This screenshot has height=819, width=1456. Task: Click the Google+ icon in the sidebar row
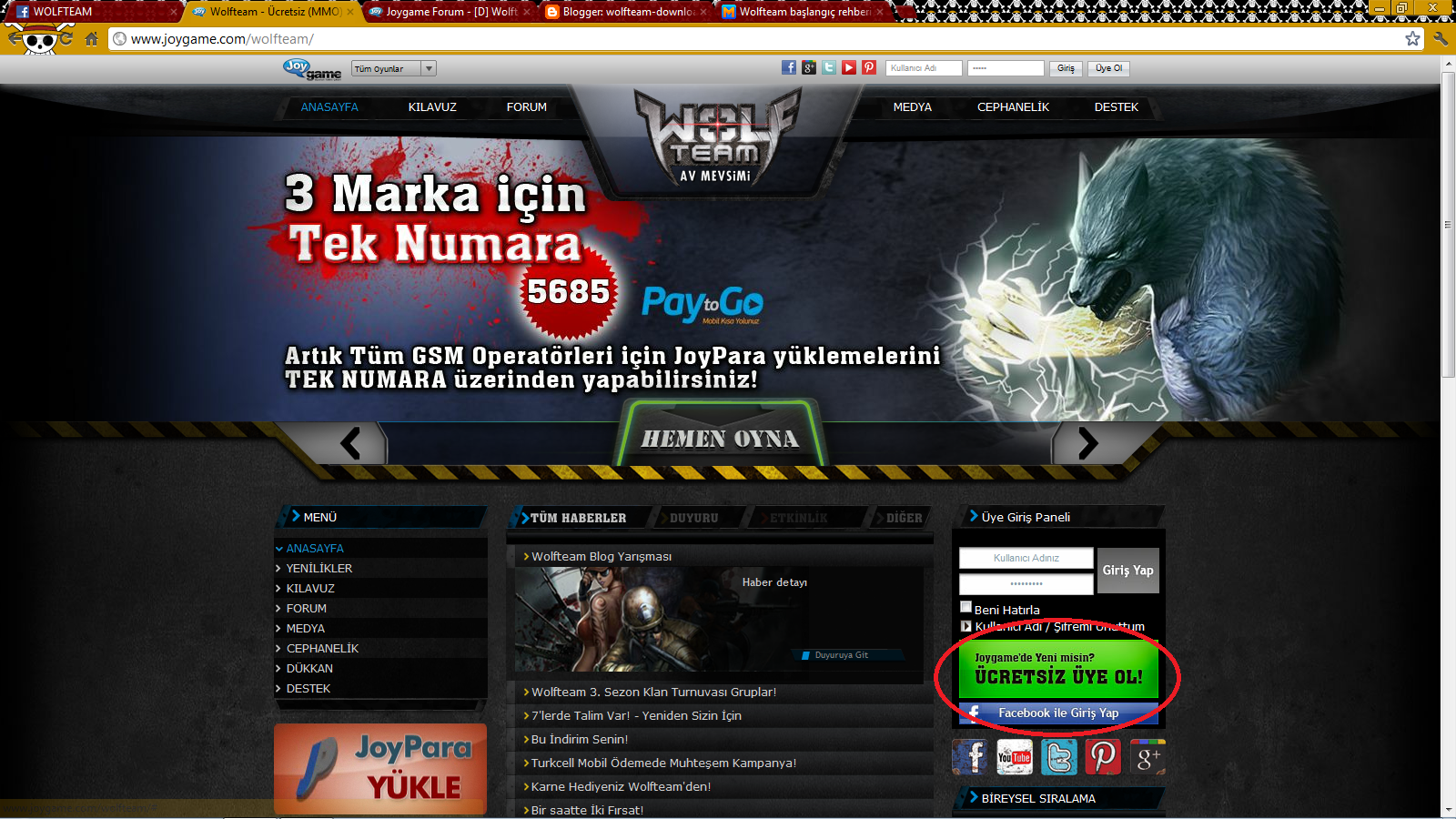1148,756
